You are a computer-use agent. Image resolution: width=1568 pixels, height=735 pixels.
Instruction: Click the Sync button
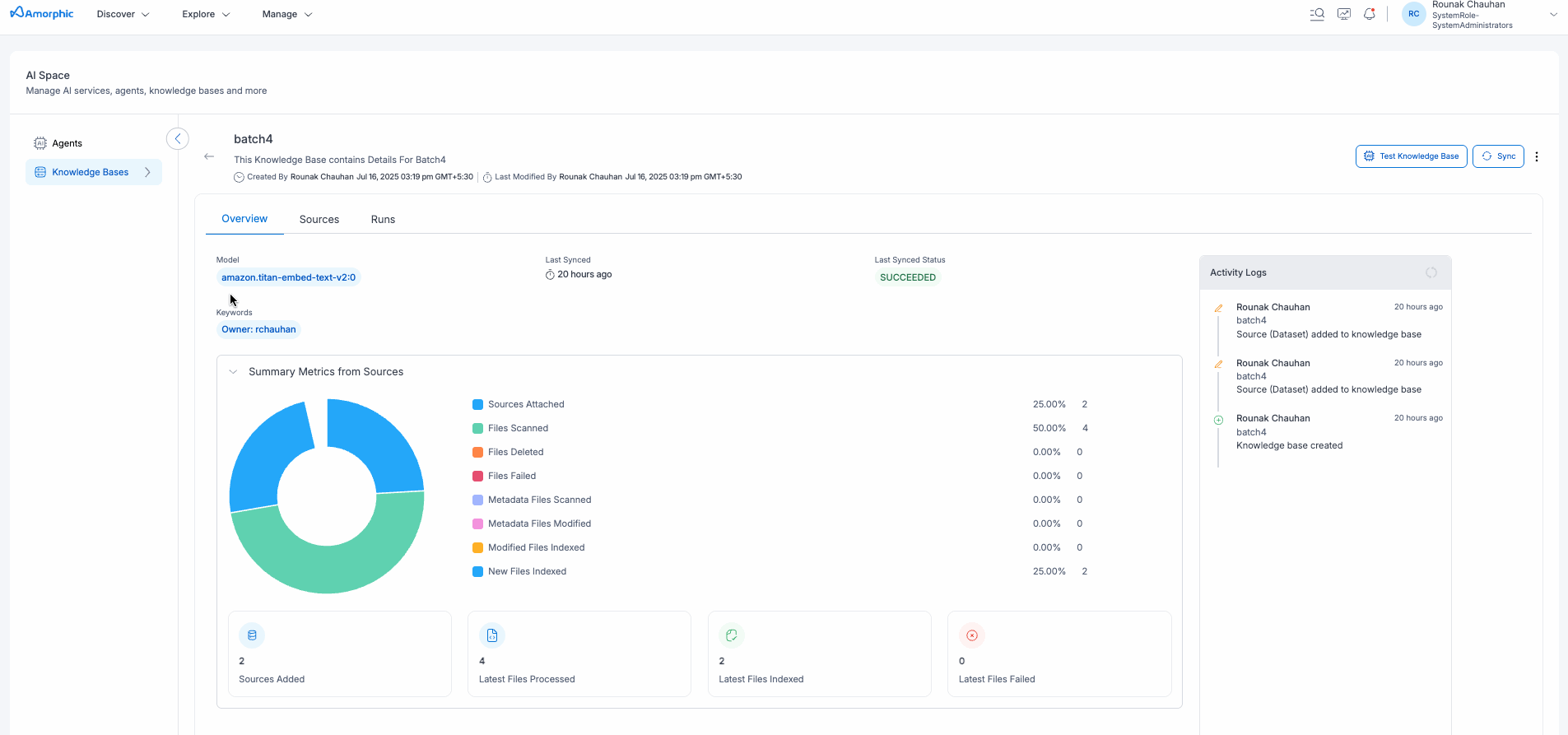pyautogui.click(x=1498, y=156)
